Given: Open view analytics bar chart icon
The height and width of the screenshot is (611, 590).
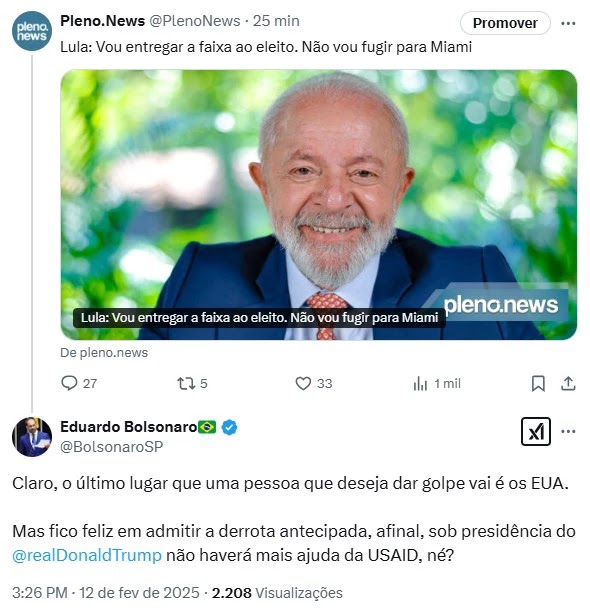Looking at the screenshot, I should 420,383.
